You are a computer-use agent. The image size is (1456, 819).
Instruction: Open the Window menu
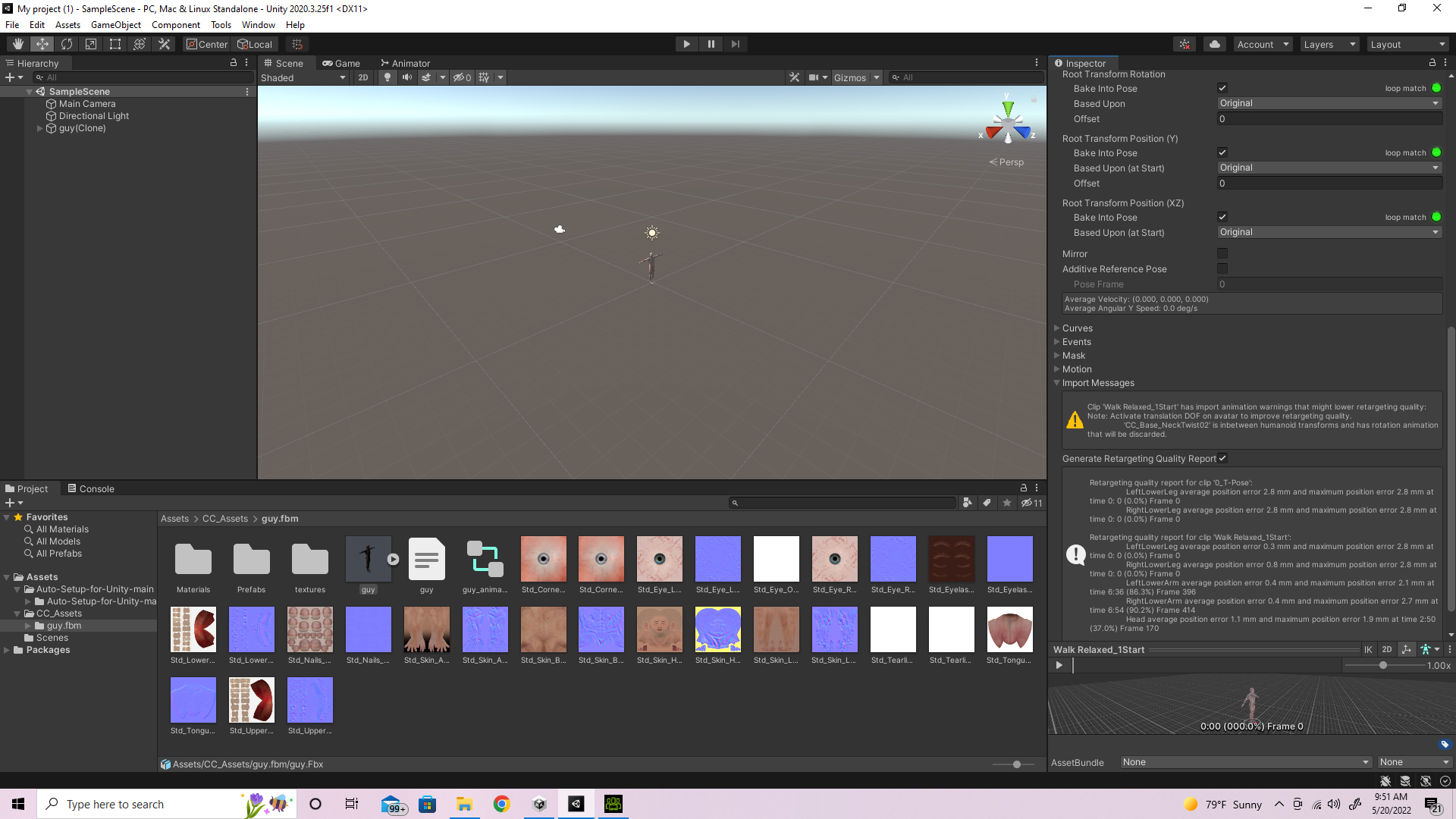[x=258, y=25]
